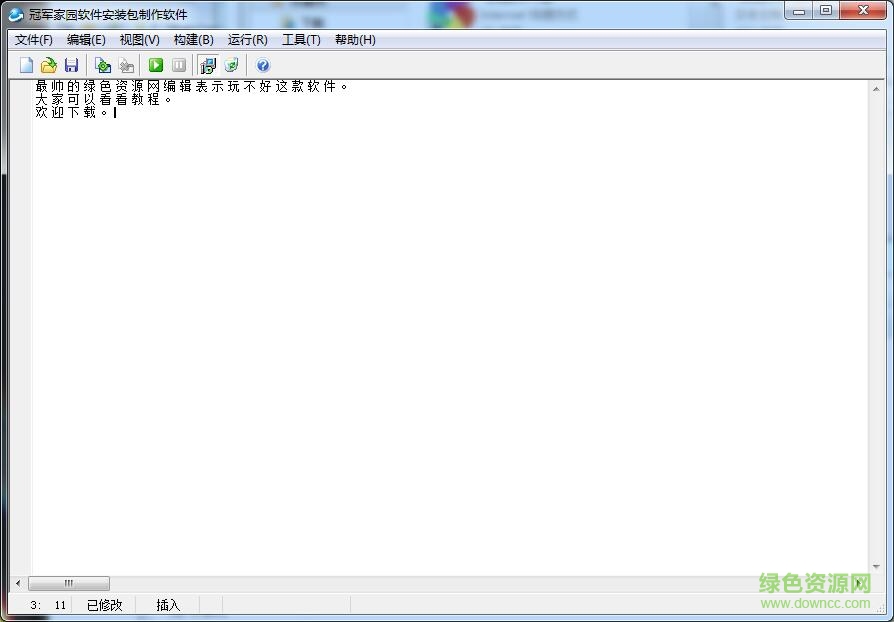Open the 视图(V) menu
The width and height of the screenshot is (894, 622).
pos(140,39)
